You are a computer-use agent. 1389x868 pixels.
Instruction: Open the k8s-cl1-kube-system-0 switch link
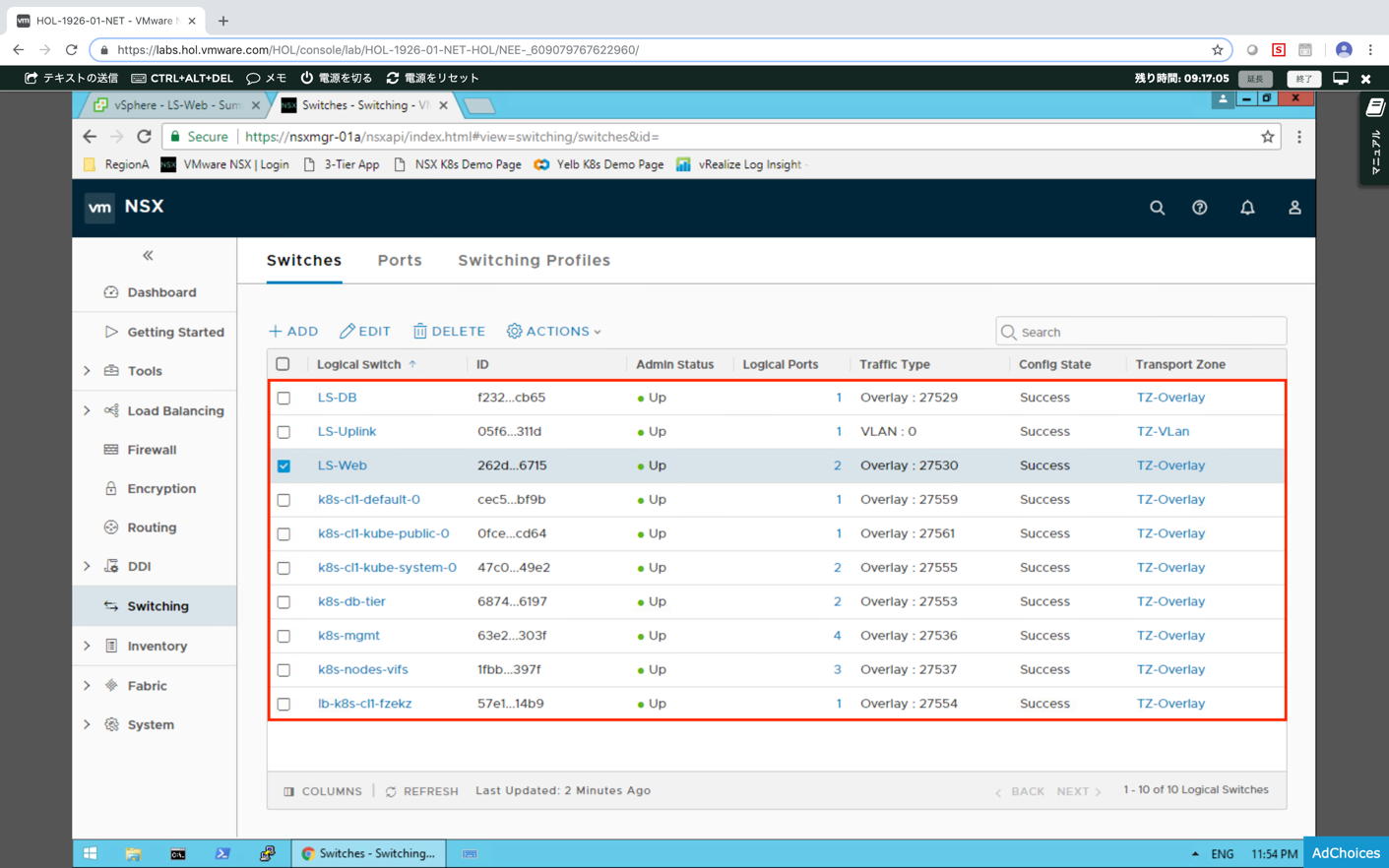pyautogui.click(x=387, y=567)
